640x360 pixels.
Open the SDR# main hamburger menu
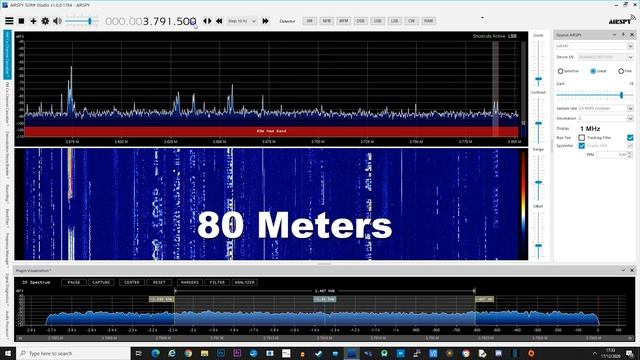(9, 21)
